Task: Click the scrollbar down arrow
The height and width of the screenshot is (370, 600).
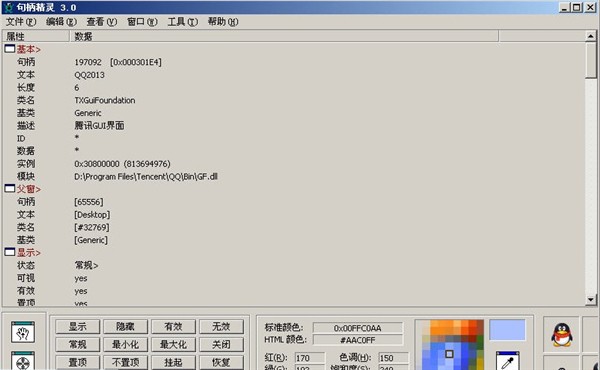Action: (590, 300)
